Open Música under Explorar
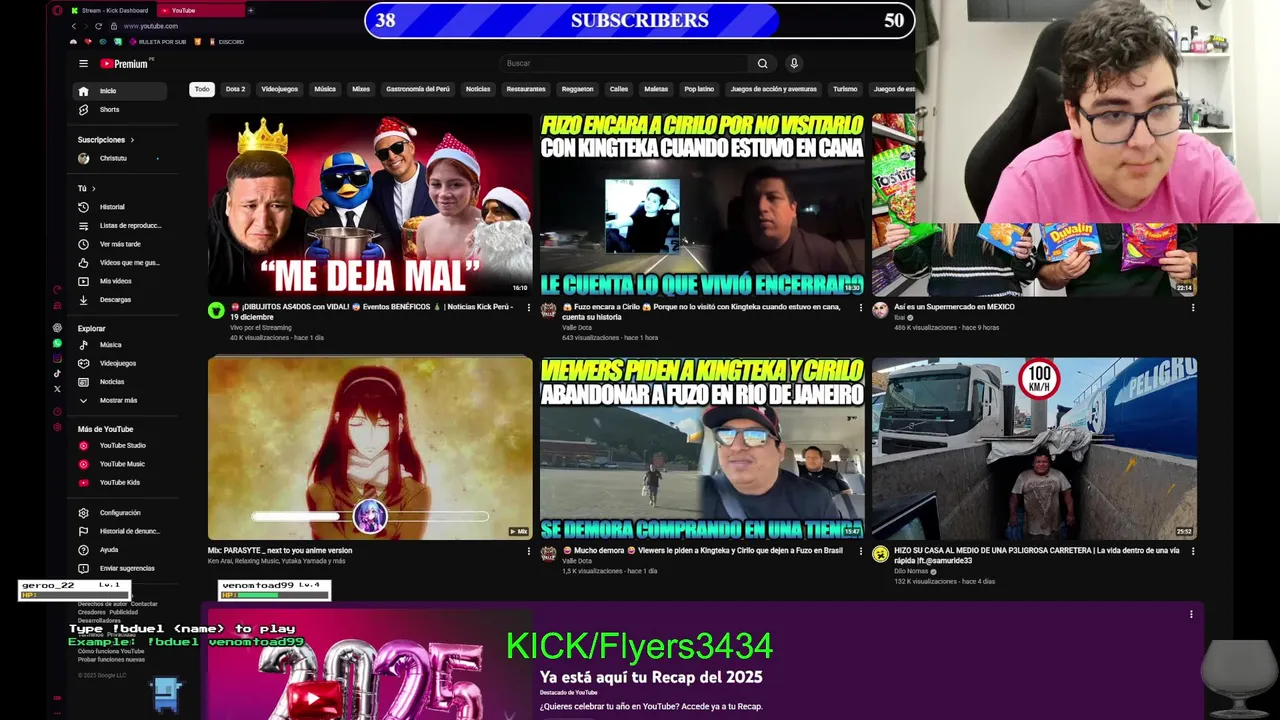 [119, 345]
